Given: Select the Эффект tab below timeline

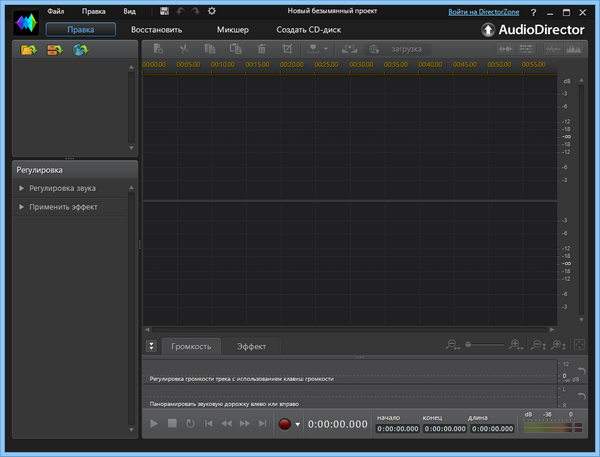Looking at the screenshot, I should 251,346.
